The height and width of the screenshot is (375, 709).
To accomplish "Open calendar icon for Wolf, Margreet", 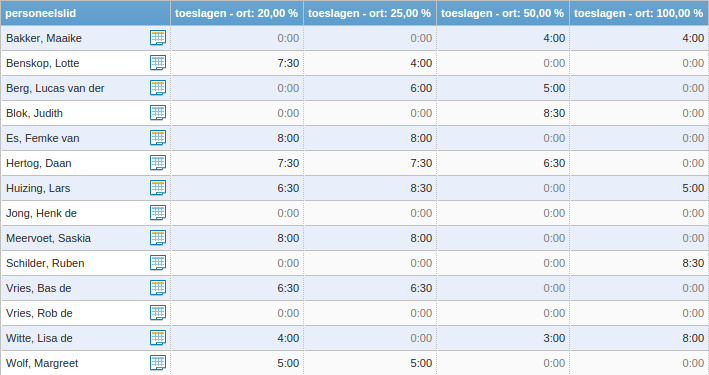I will click(158, 363).
